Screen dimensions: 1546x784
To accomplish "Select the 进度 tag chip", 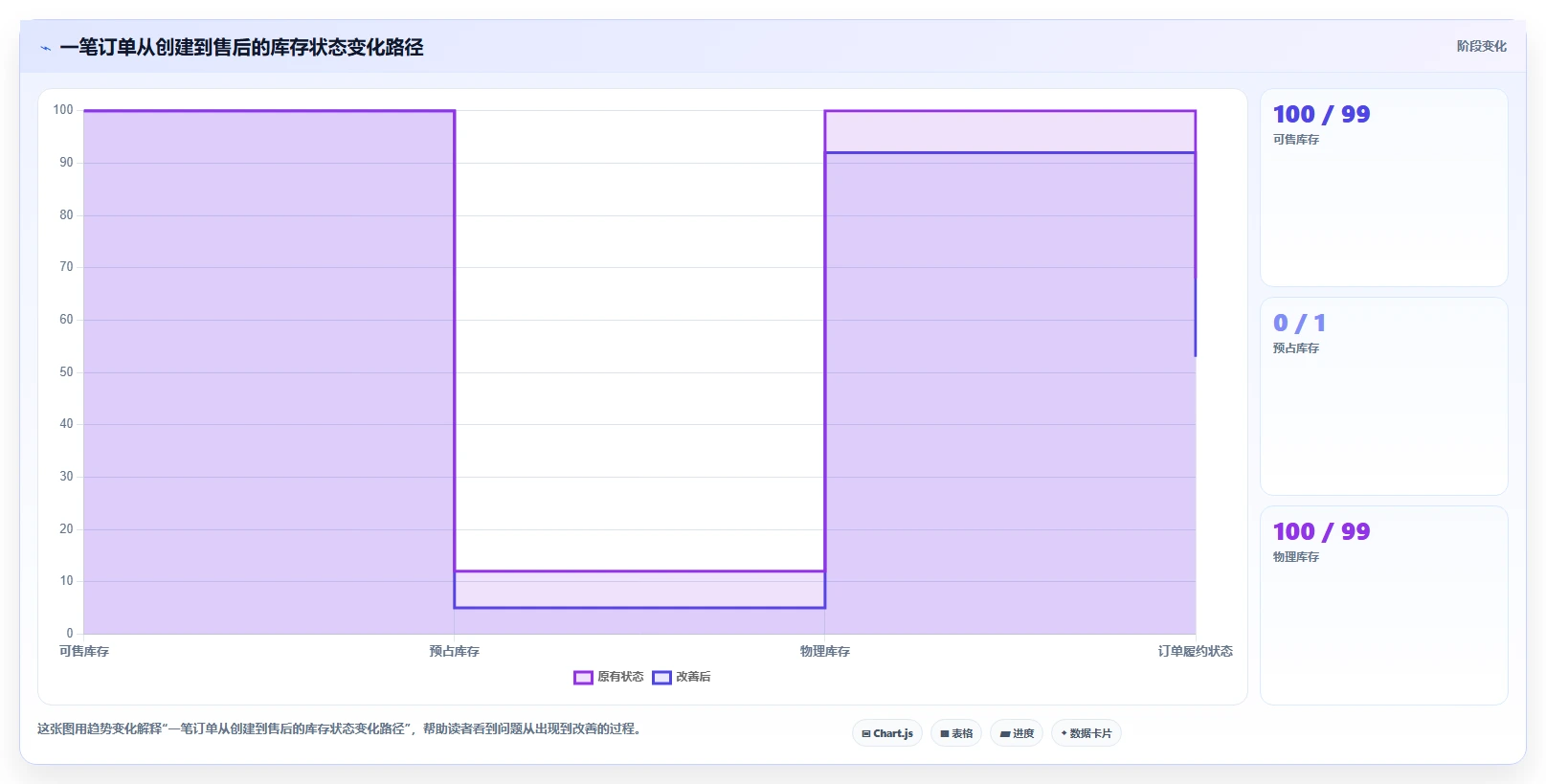I will tap(1017, 733).
